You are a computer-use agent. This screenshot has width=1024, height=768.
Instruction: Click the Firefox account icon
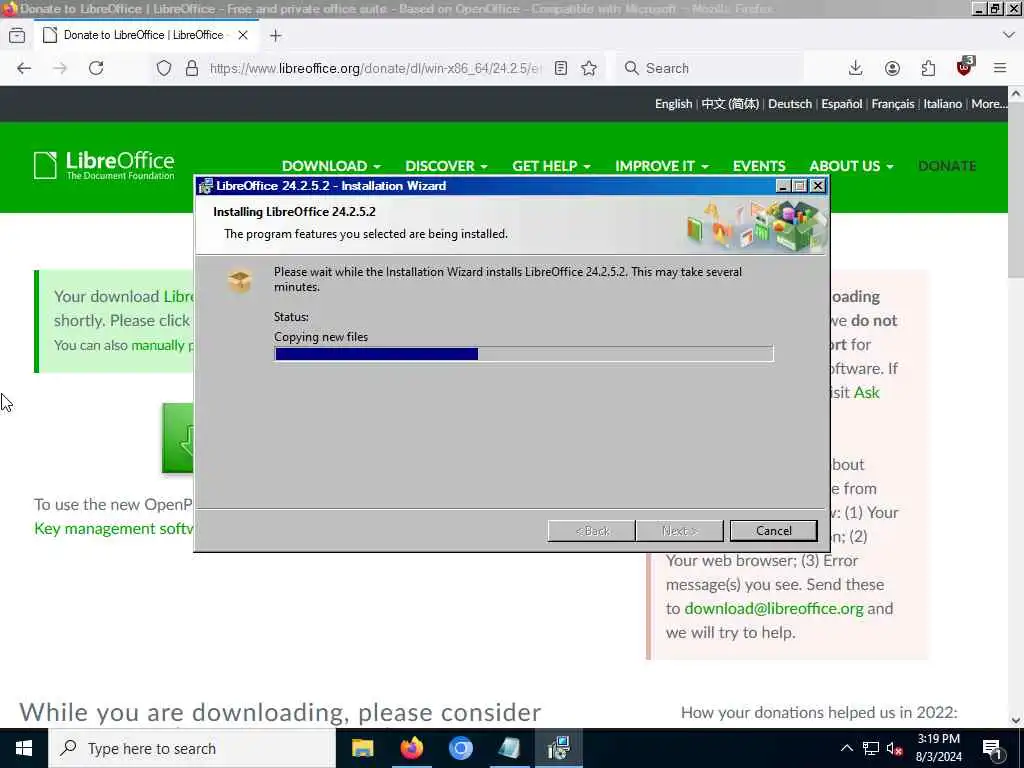pos(892,68)
